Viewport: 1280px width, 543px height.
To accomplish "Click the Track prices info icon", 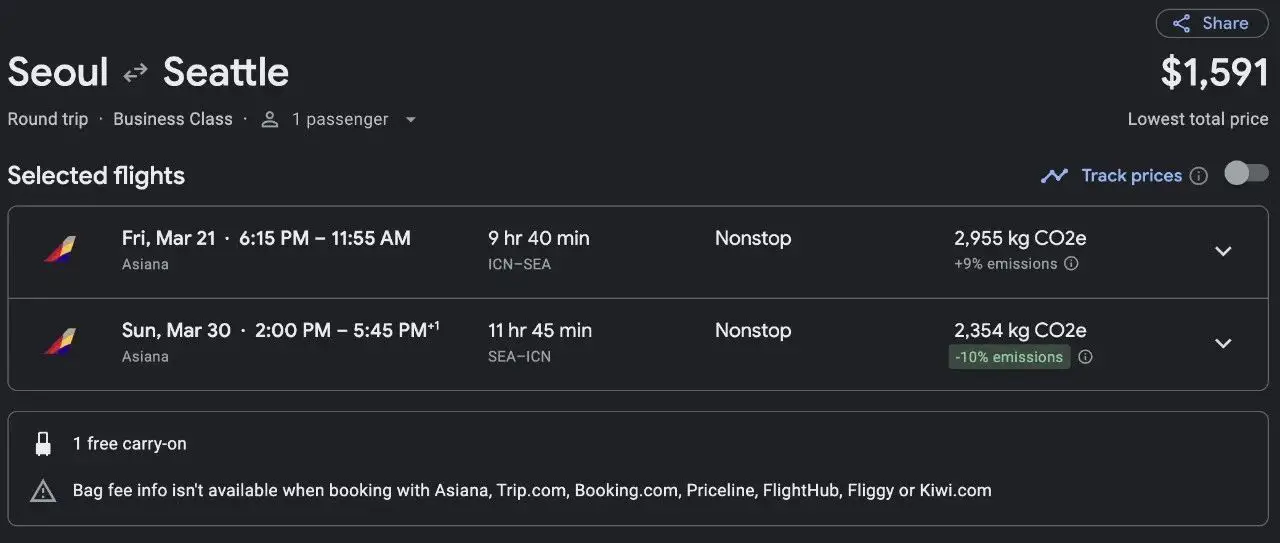I will click(x=1199, y=176).
